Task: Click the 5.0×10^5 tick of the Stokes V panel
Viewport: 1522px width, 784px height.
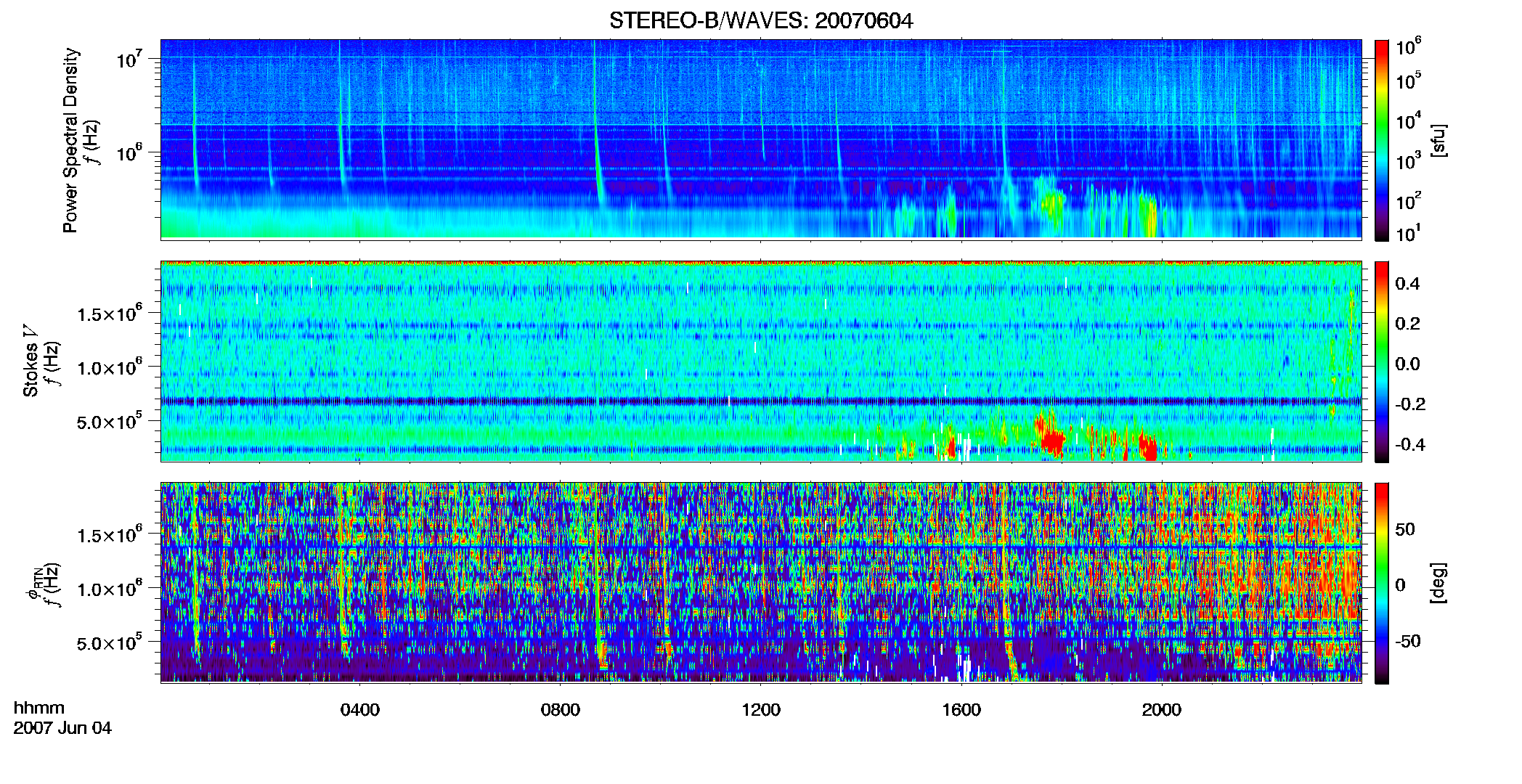Action: click(x=110, y=421)
